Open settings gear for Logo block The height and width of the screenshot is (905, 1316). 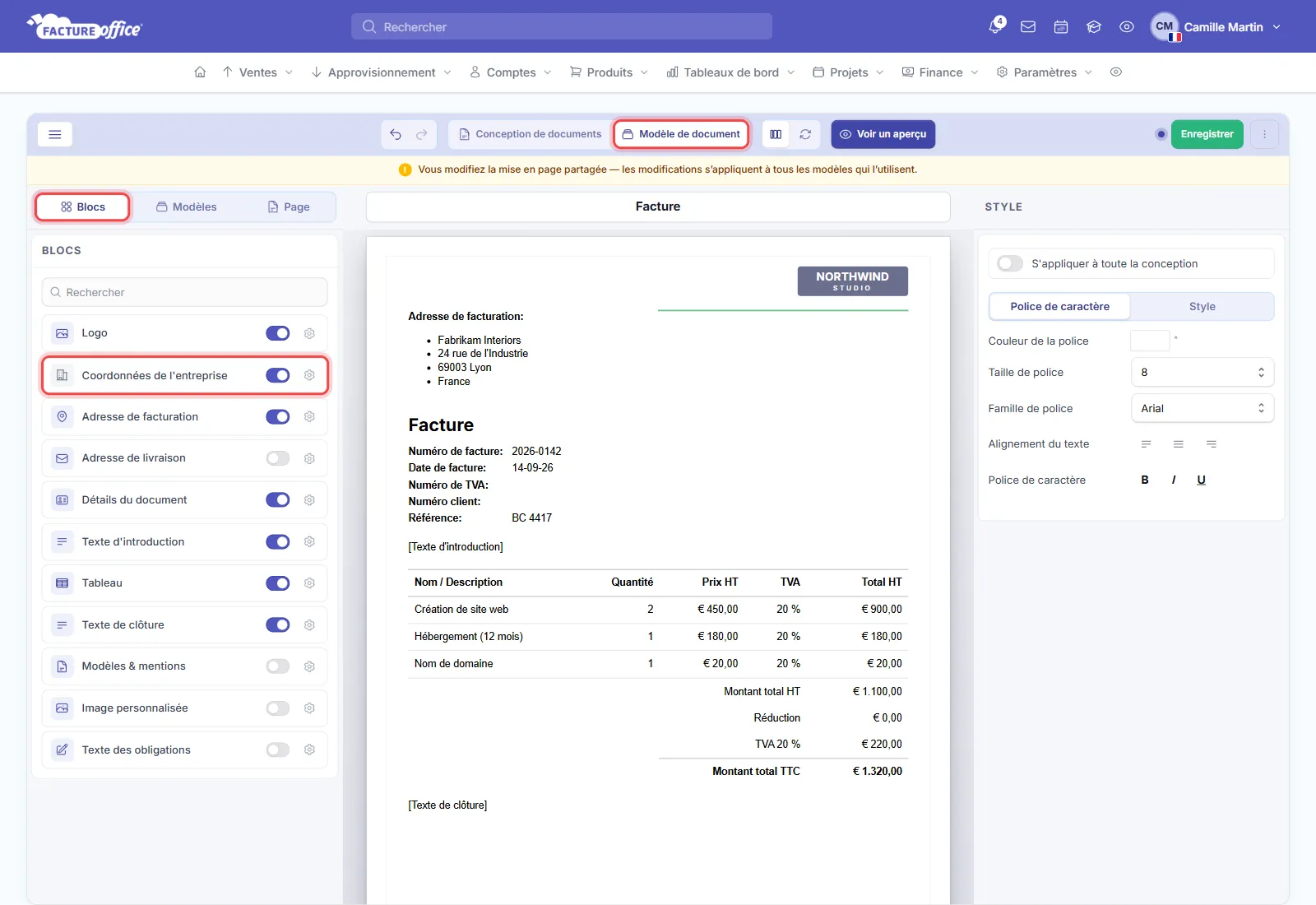(x=309, y=333)
